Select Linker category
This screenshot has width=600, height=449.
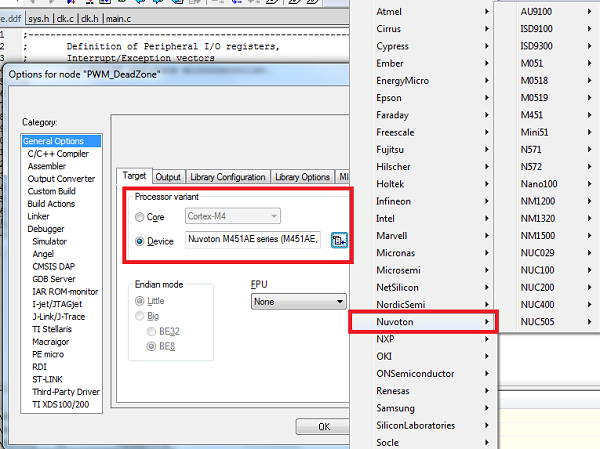[x=38, y=216]
